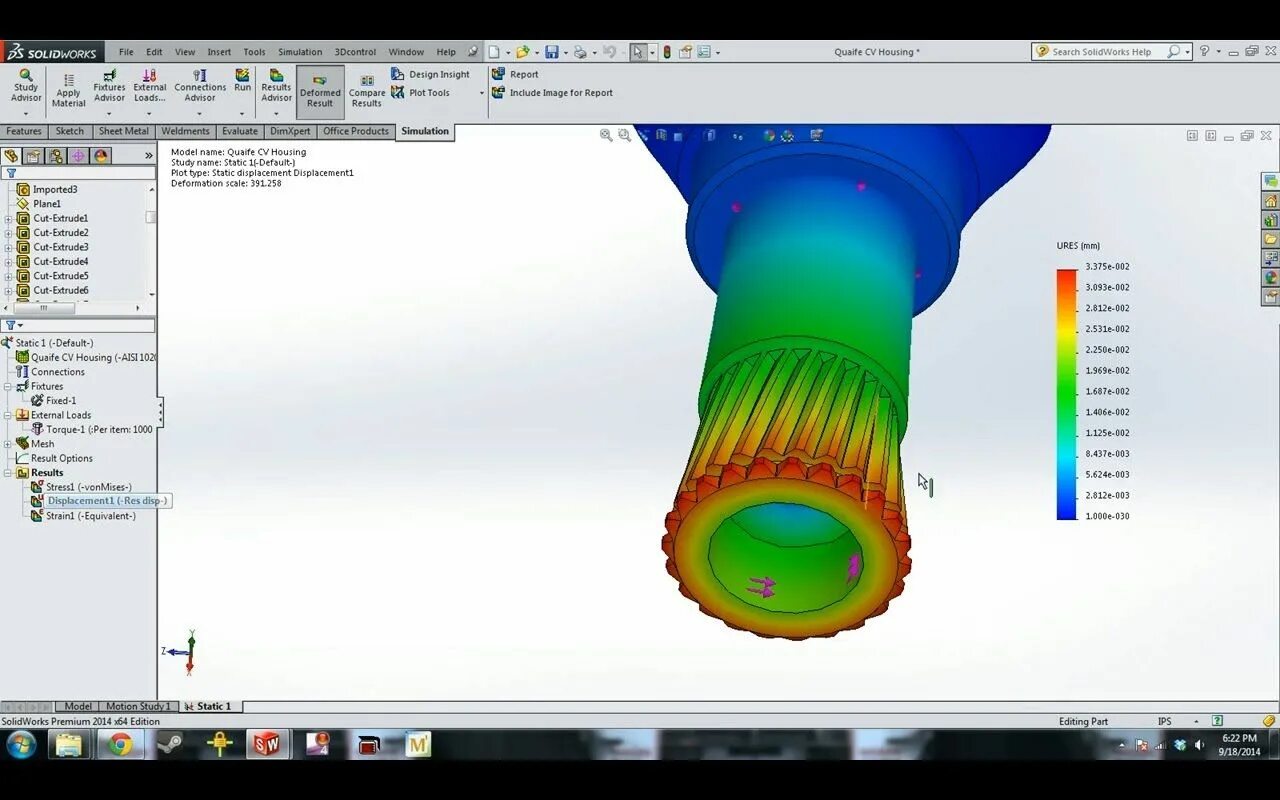Expand the Fixtures Advisor dropdown arrow
The image size is (1280, 800).
point(109,112)
